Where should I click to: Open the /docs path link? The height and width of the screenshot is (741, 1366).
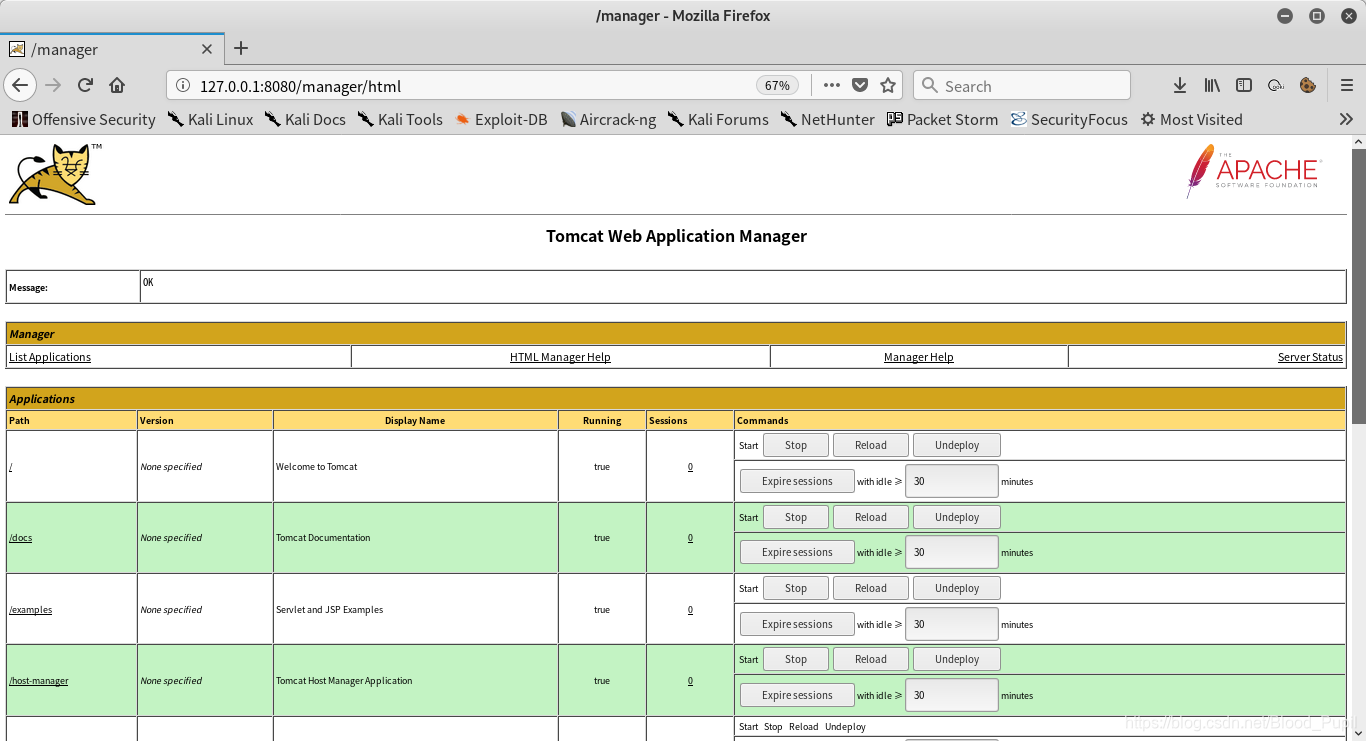pyautogui.click(x=20, y=538)
